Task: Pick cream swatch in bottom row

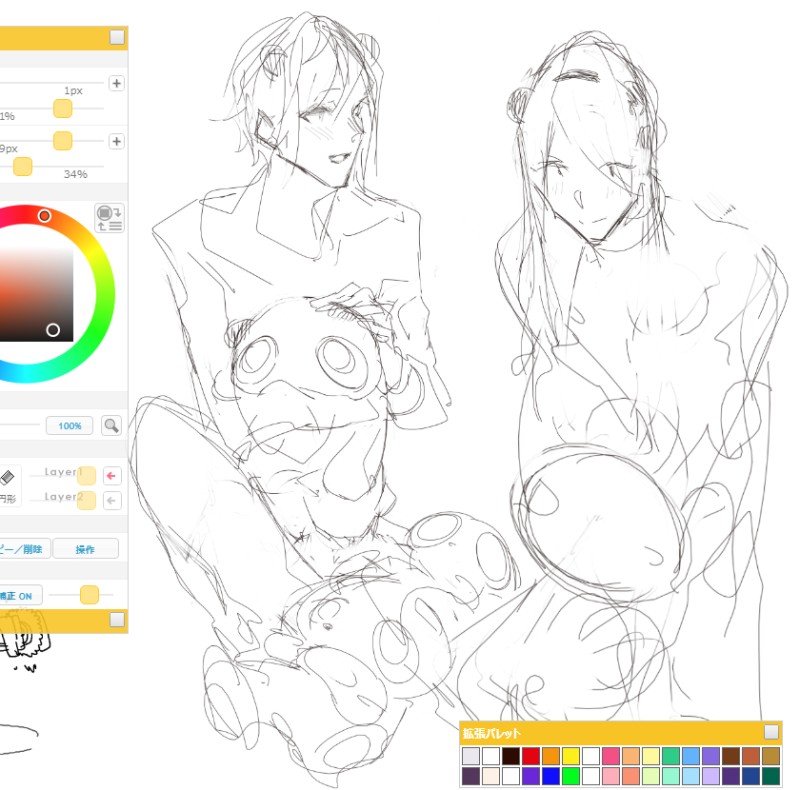Action: coord(491,776)
